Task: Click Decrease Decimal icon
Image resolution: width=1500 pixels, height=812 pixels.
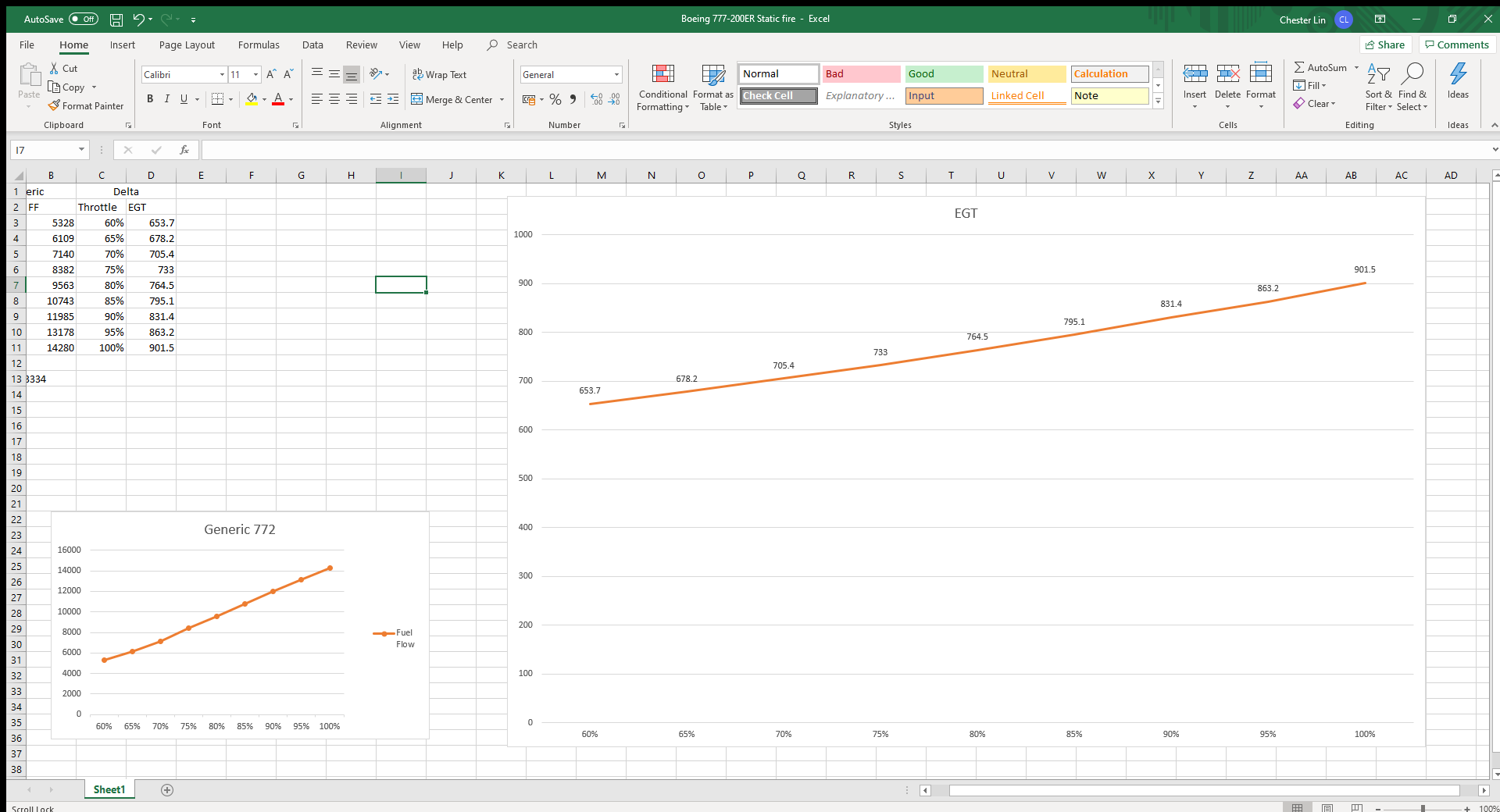Action: coord(615,99)
